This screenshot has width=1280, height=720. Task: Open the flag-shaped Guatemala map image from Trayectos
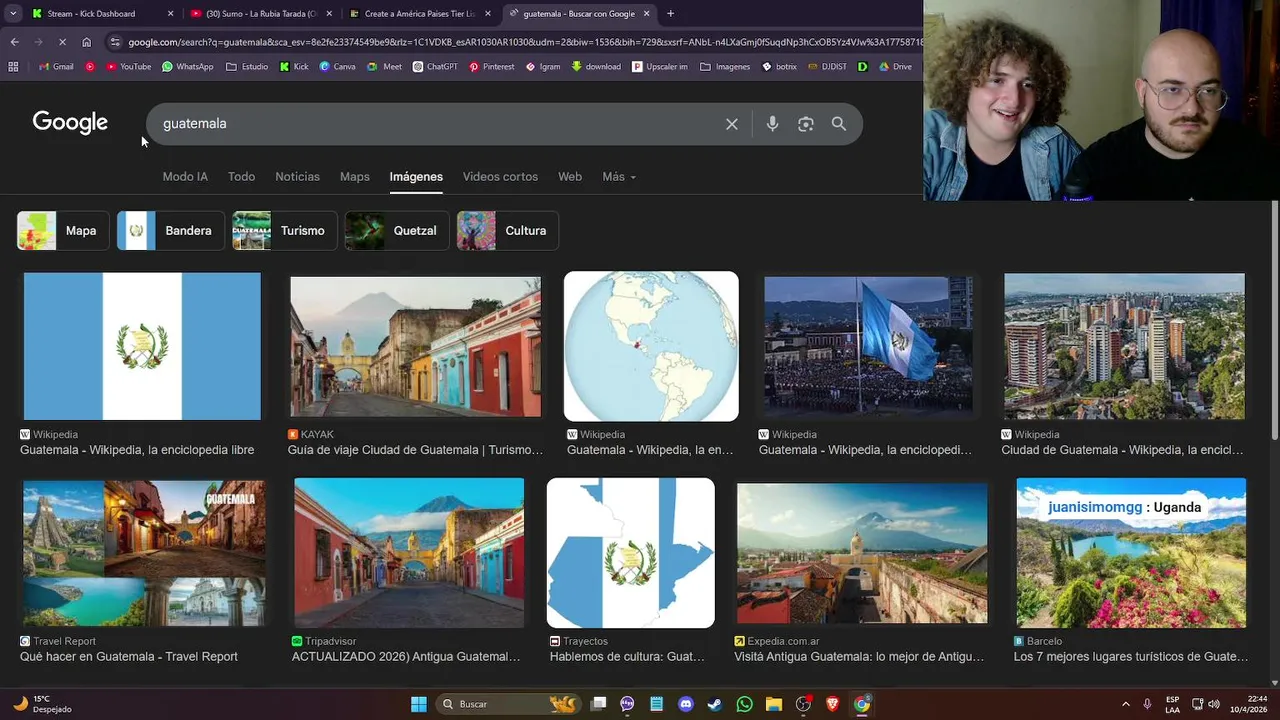[631, 553]
